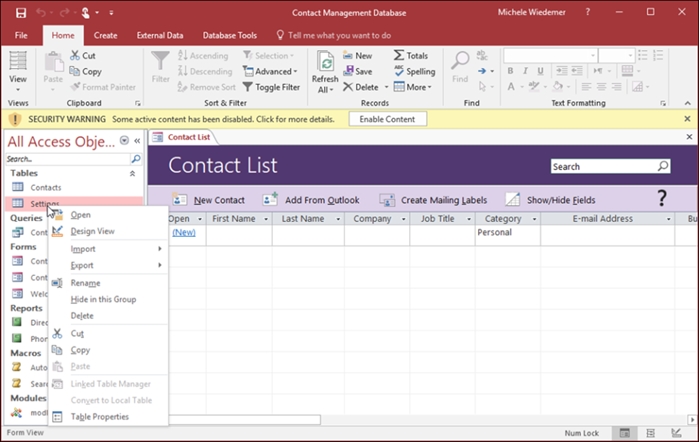
Task: Click the Toggle Filter icon
Action: [x=247, y=87]
